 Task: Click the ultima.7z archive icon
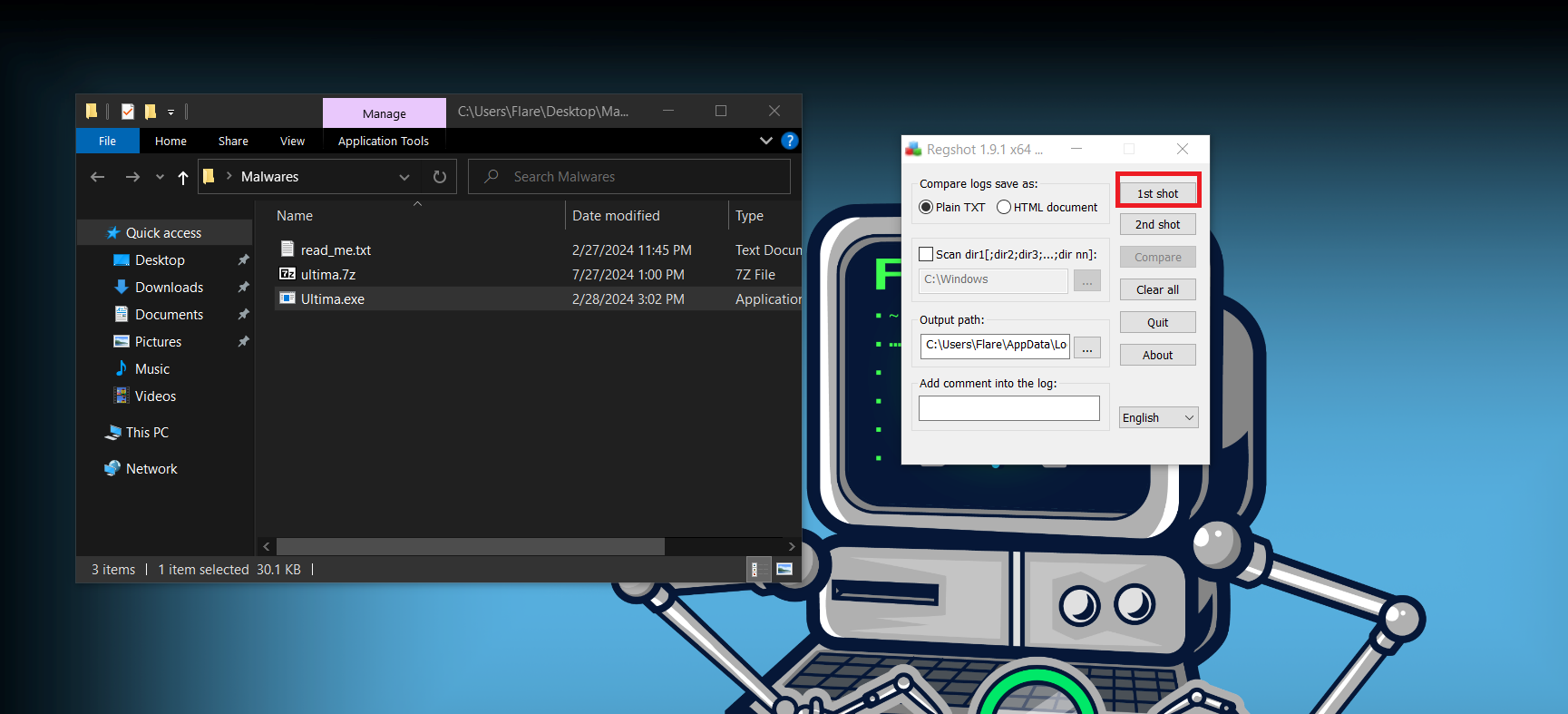(x=287, y=274)
